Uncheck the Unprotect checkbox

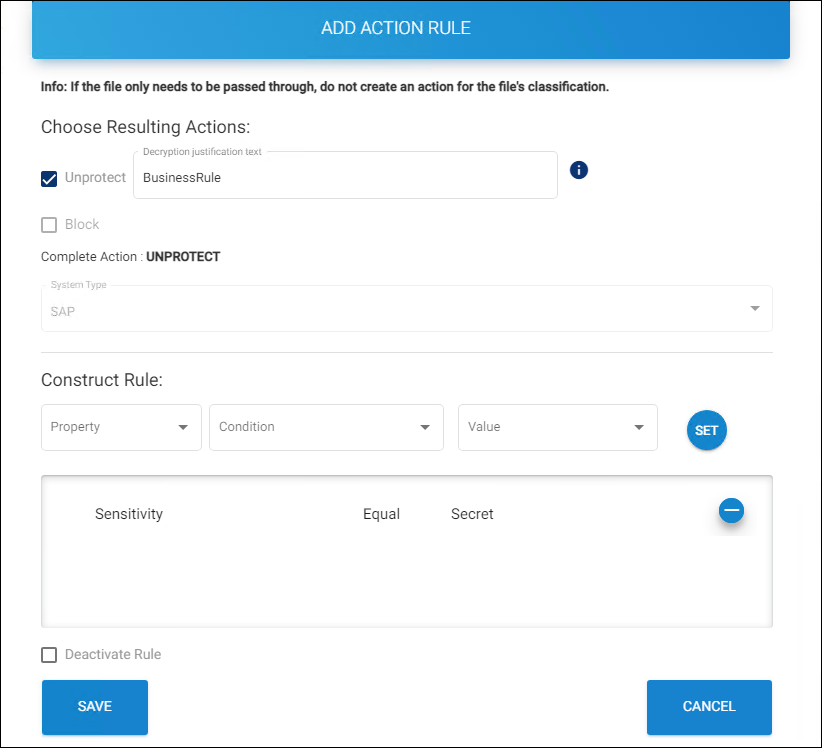49,179
